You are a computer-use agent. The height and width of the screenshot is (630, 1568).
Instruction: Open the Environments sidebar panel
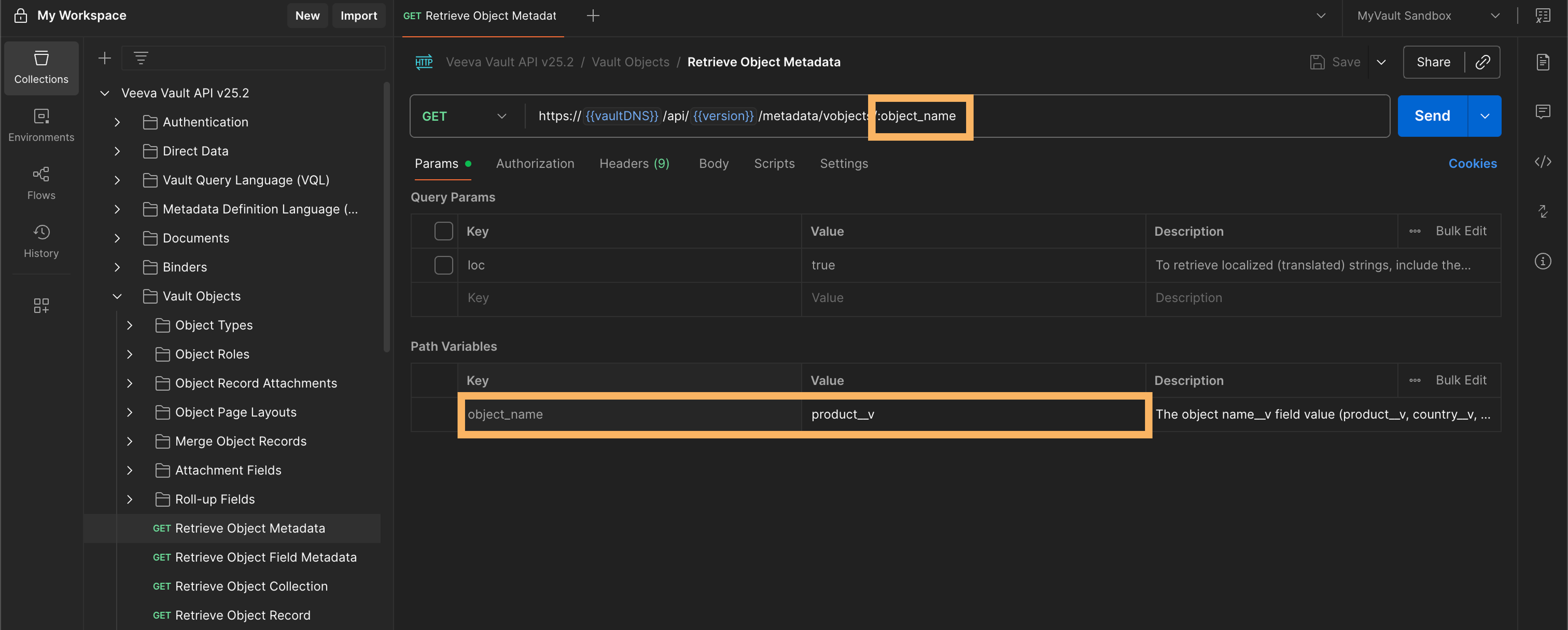pos(41,125)
